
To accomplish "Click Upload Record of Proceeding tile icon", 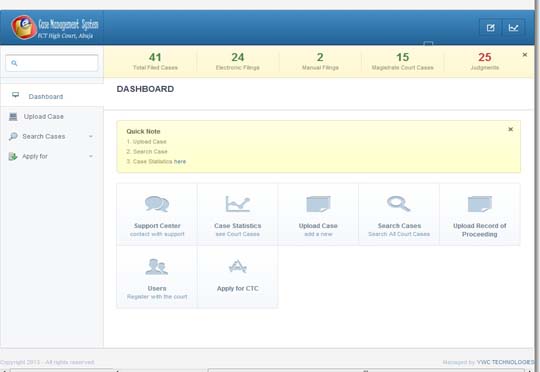I will coord(480,204).
